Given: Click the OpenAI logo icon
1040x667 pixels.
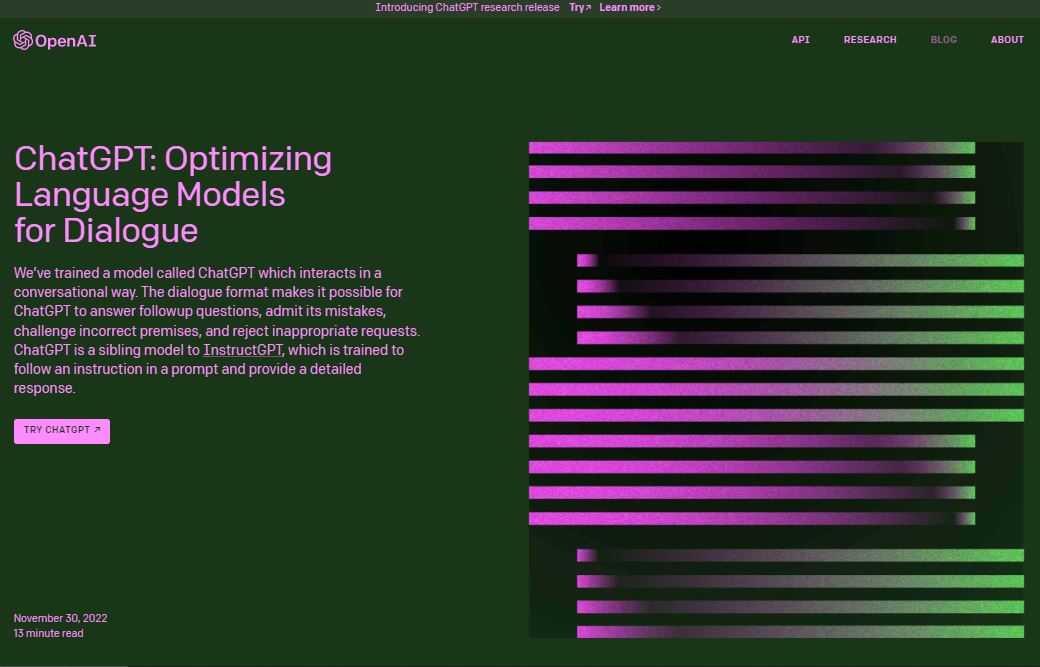Looking at the screenshot, I should (23, 40).
